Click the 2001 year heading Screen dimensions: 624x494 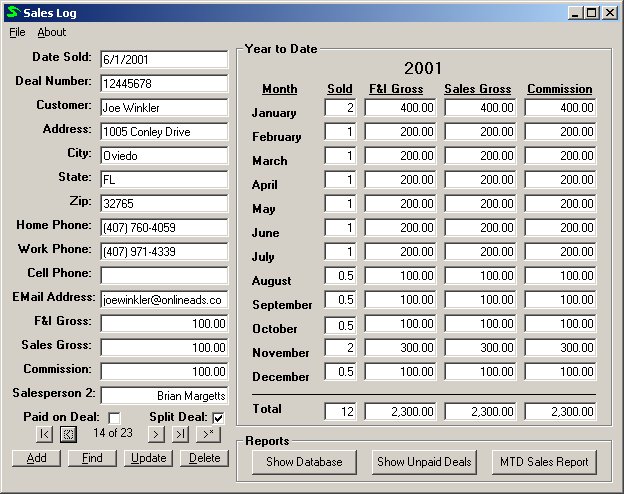[x=423, y=68]
